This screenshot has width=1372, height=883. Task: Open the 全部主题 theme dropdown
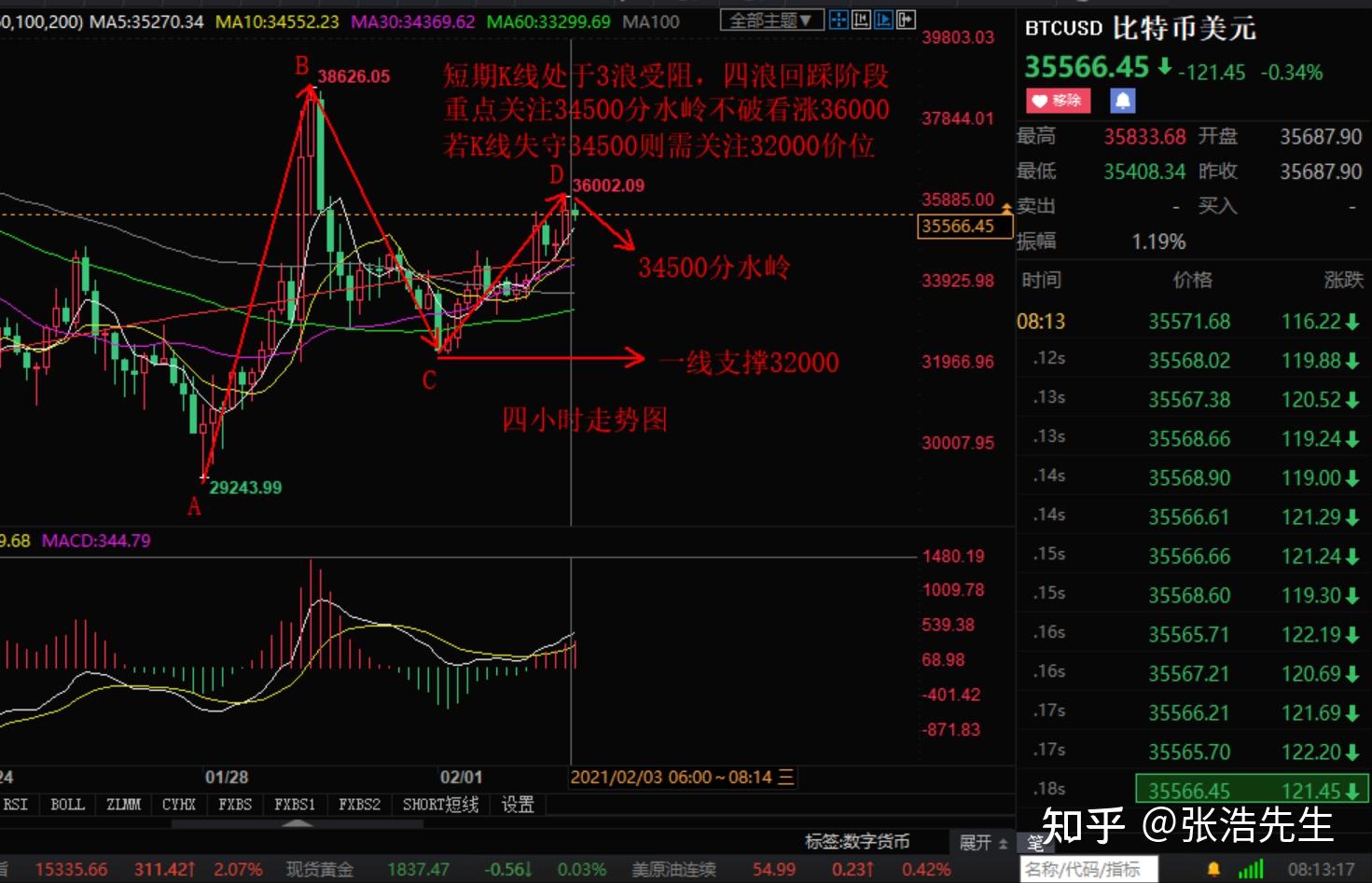tap(771, 20)
